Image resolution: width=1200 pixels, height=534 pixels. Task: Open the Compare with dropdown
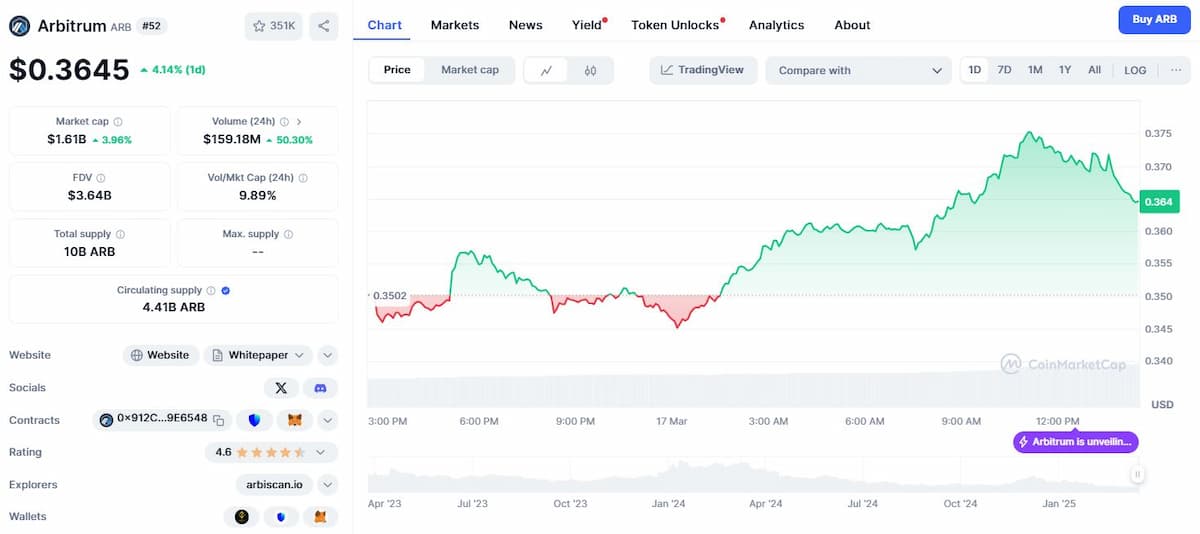click(x=859, y=70)
